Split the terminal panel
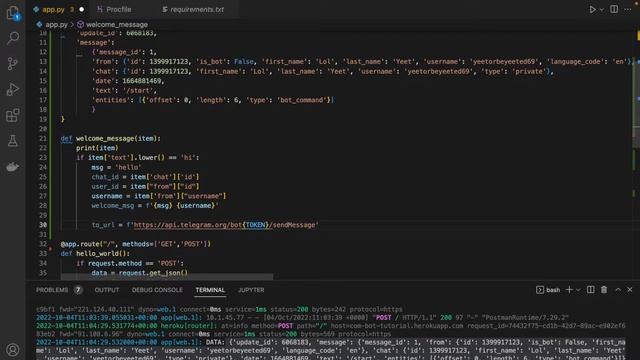Image resolution: width=640 pixels, height=360 pixels. coord(591,290)
